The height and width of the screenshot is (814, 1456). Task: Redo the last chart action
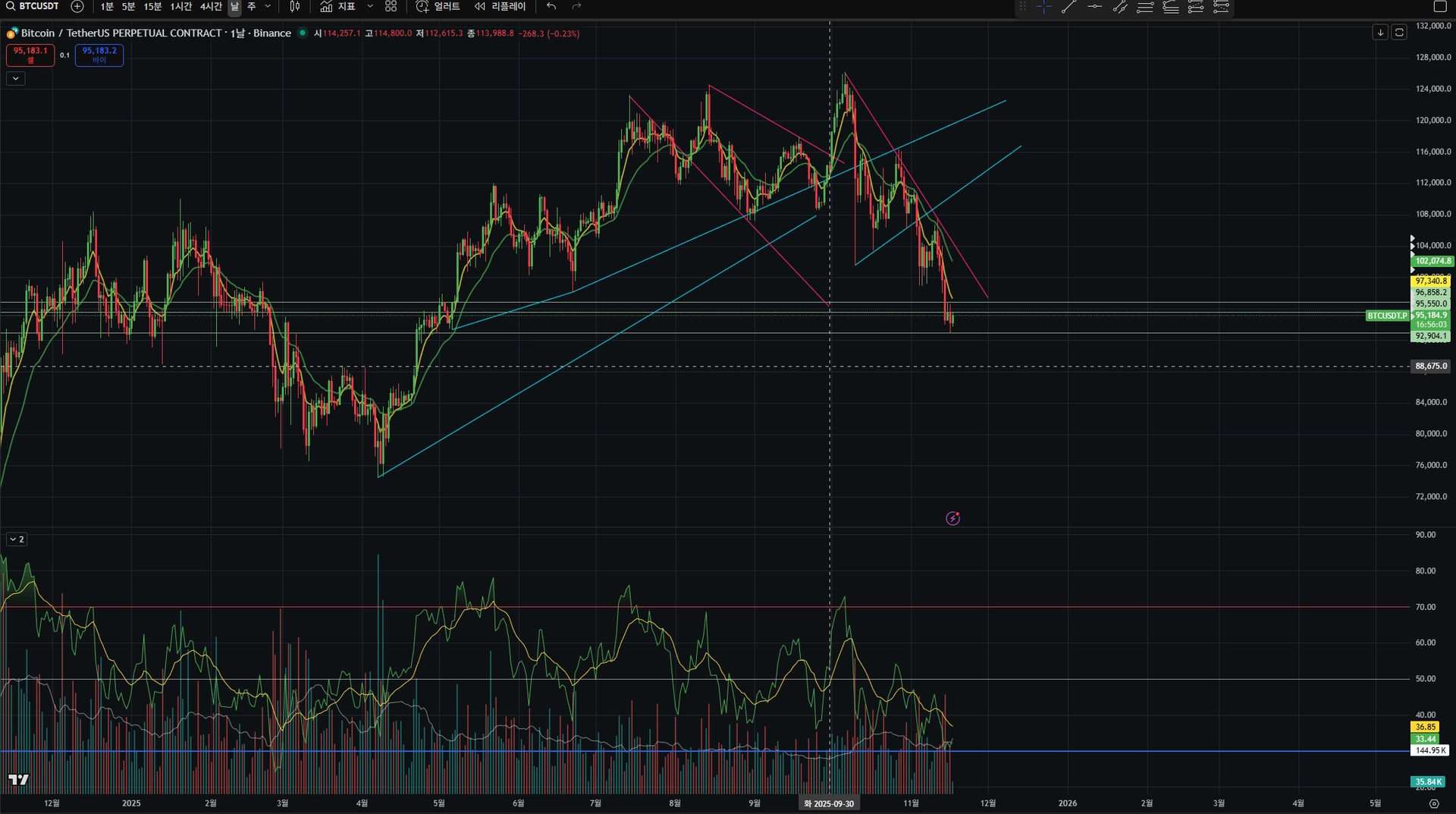click(577, 6)
